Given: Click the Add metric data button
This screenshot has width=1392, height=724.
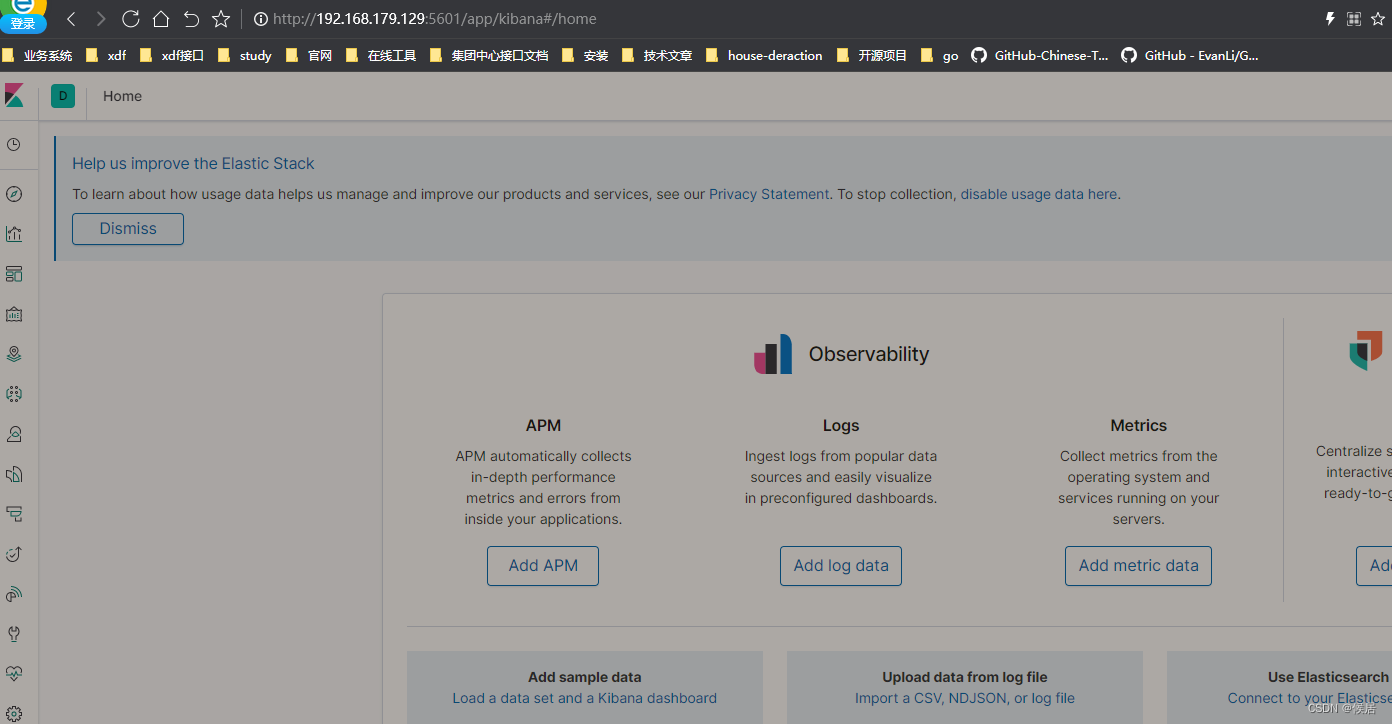Looking at the screenshot, I should 1138,565.
